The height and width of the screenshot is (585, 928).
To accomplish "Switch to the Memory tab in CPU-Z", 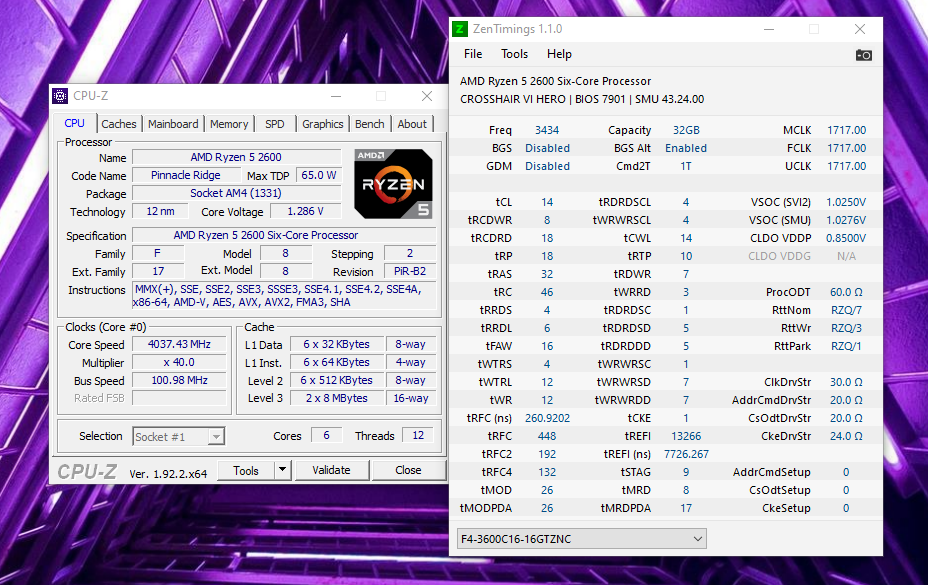I will coord(229,124).
